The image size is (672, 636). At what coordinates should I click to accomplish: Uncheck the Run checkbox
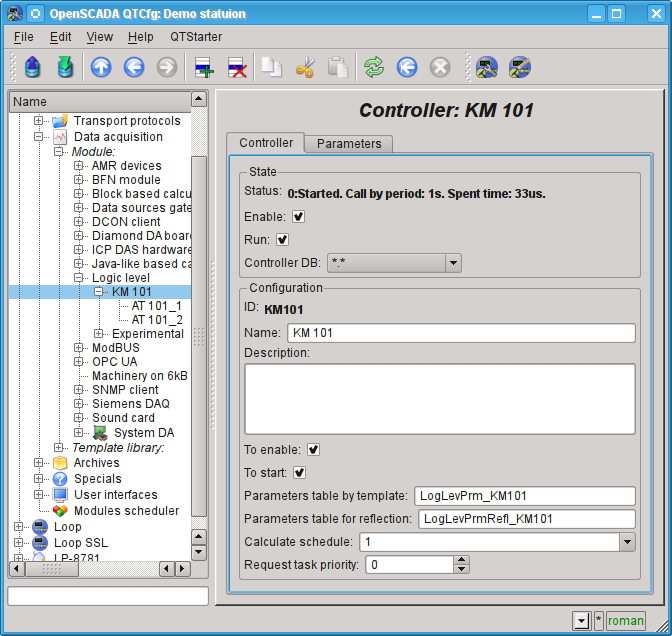[282, 239]
